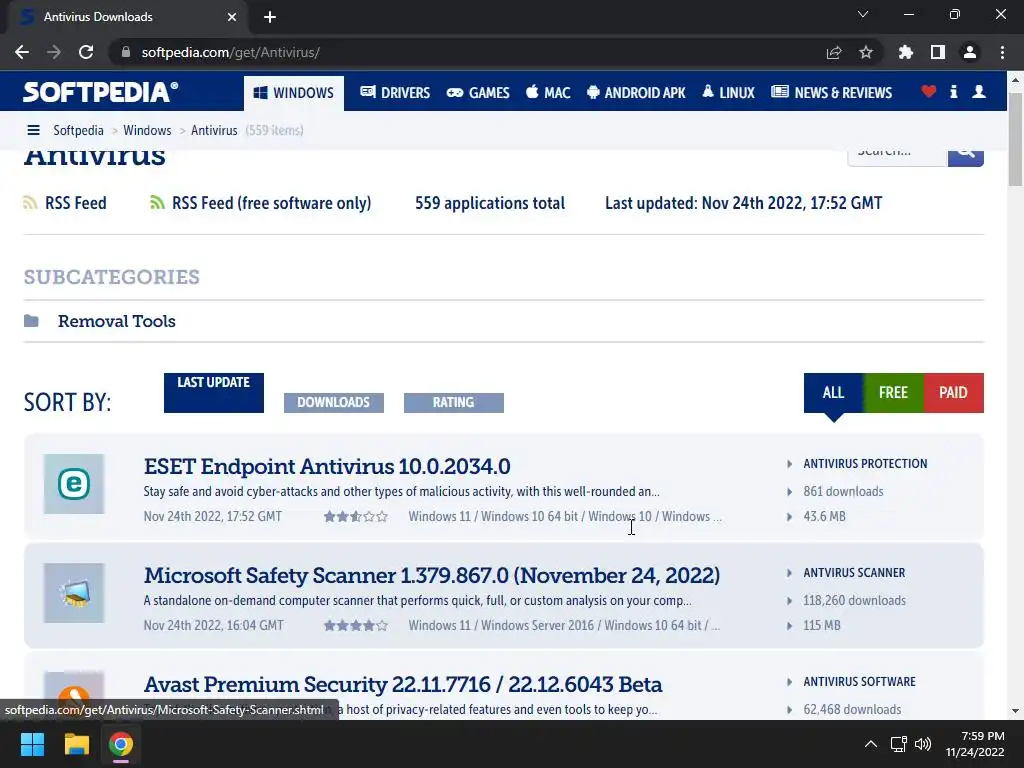The height and width of the screenshot is (768, 1024).
Task: Click the red heart favorites icon
Action: [x=929, y=91]
